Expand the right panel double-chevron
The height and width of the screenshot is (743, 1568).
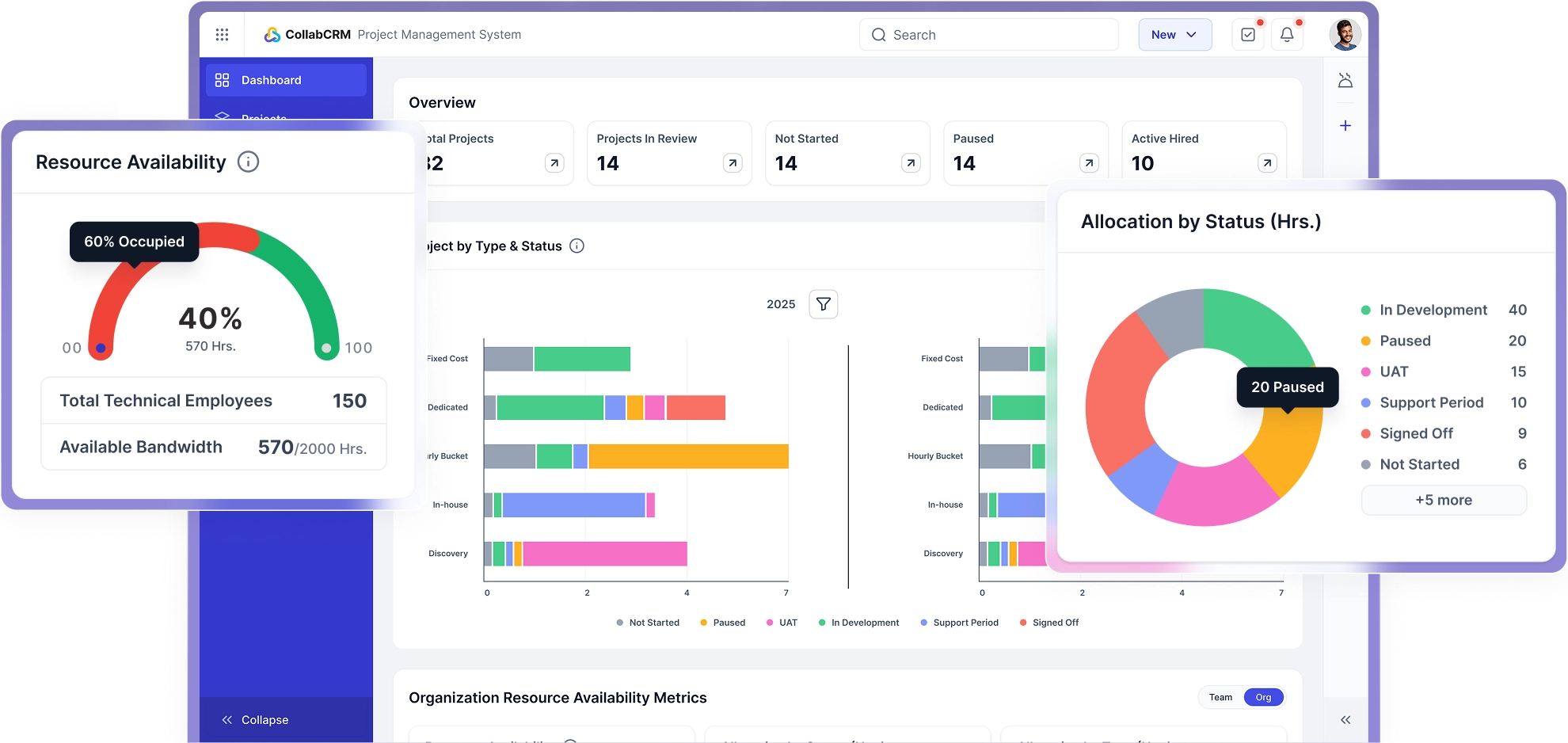point(1345,720)
